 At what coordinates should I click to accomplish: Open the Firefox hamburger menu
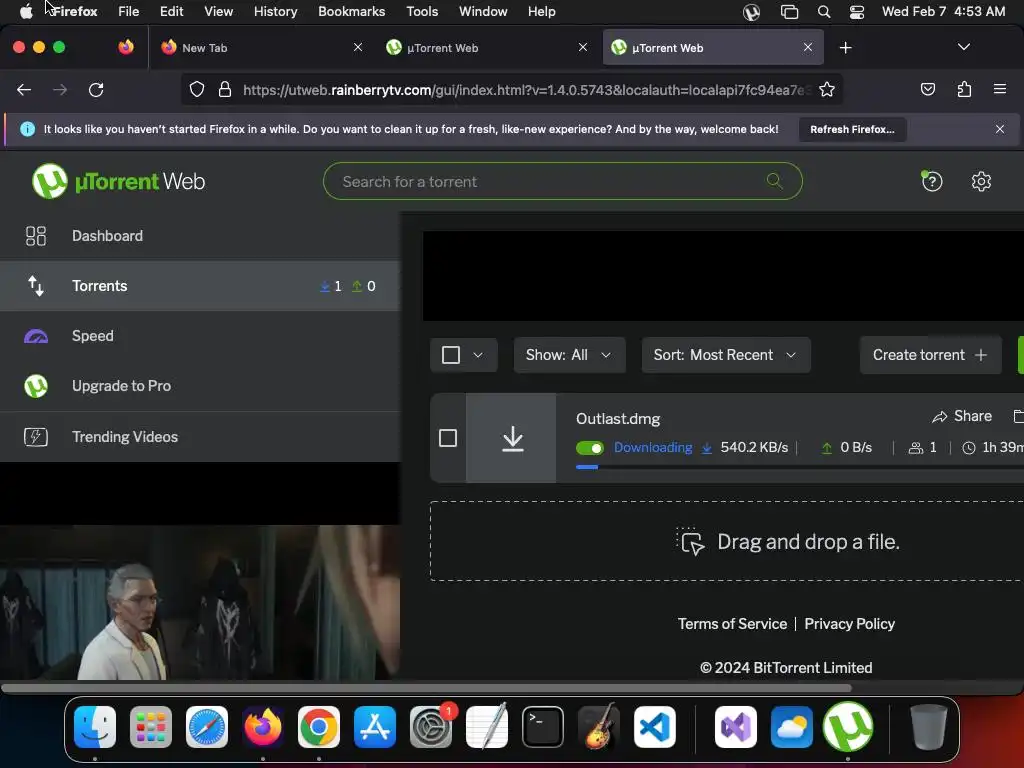tap(999, 89)
